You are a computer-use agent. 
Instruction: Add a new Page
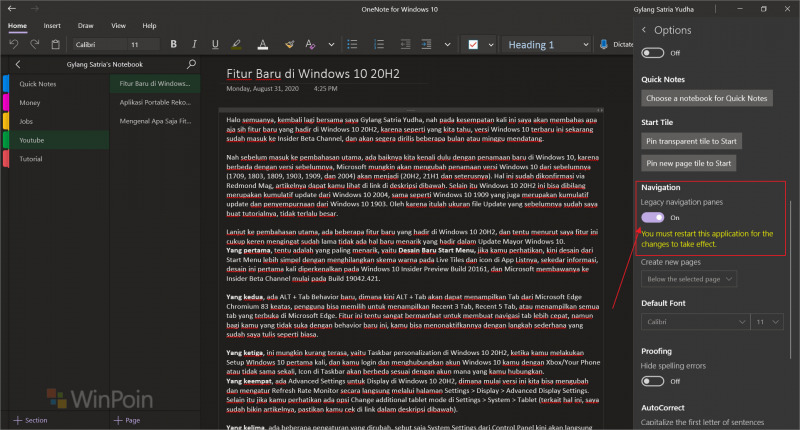click(x=127, y=420)
